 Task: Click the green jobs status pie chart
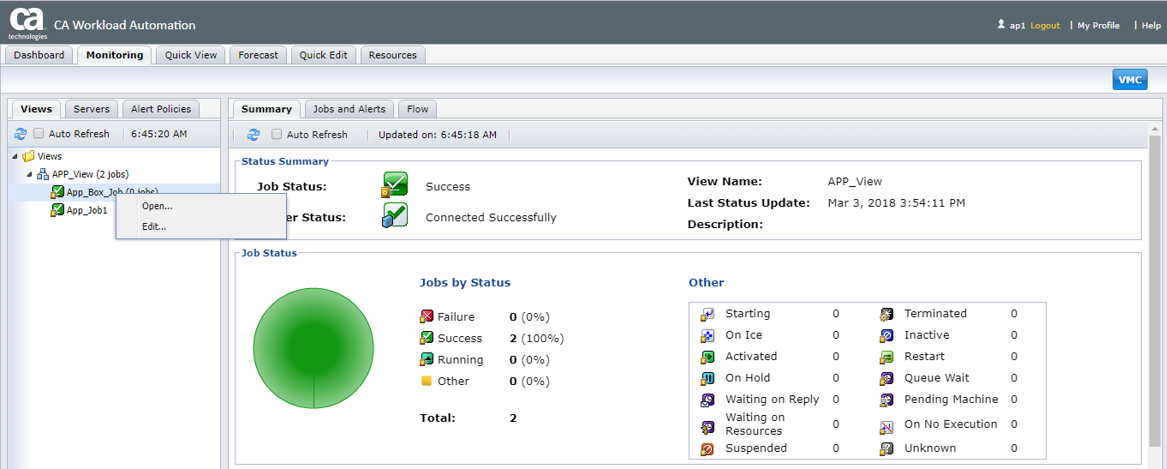pos(313,348)
